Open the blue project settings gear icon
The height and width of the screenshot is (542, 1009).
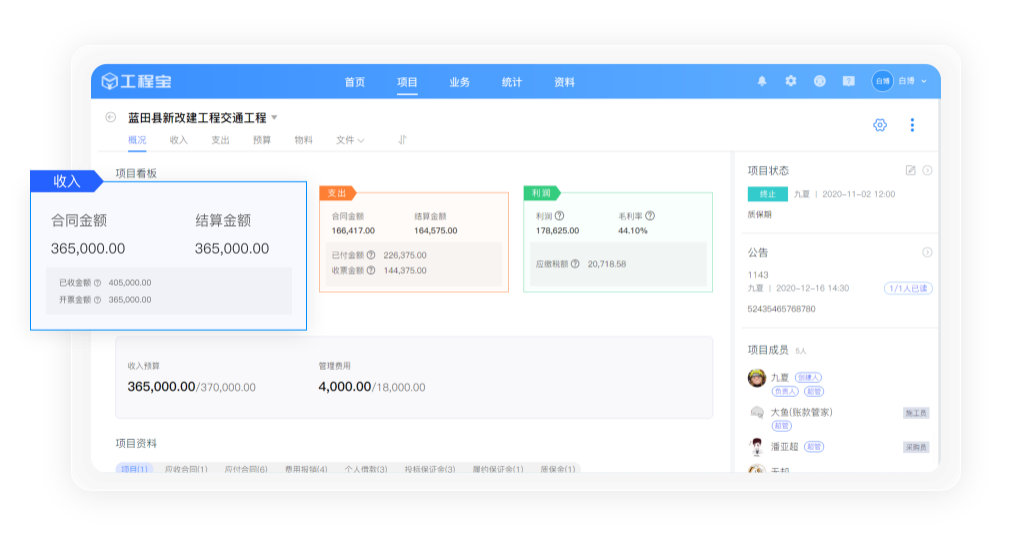(x=880, y=125)
